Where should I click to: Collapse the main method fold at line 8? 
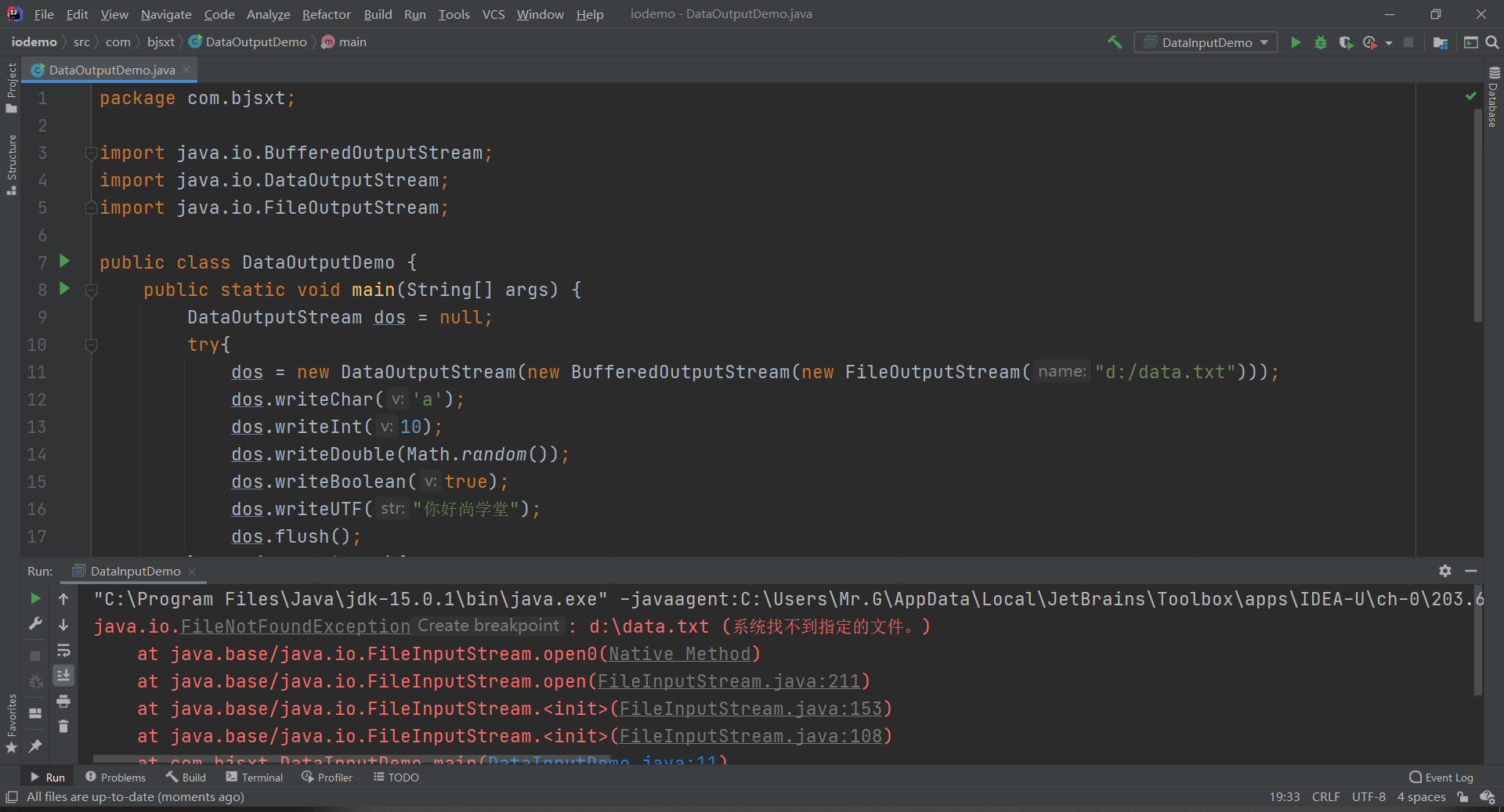coord(92,291)
